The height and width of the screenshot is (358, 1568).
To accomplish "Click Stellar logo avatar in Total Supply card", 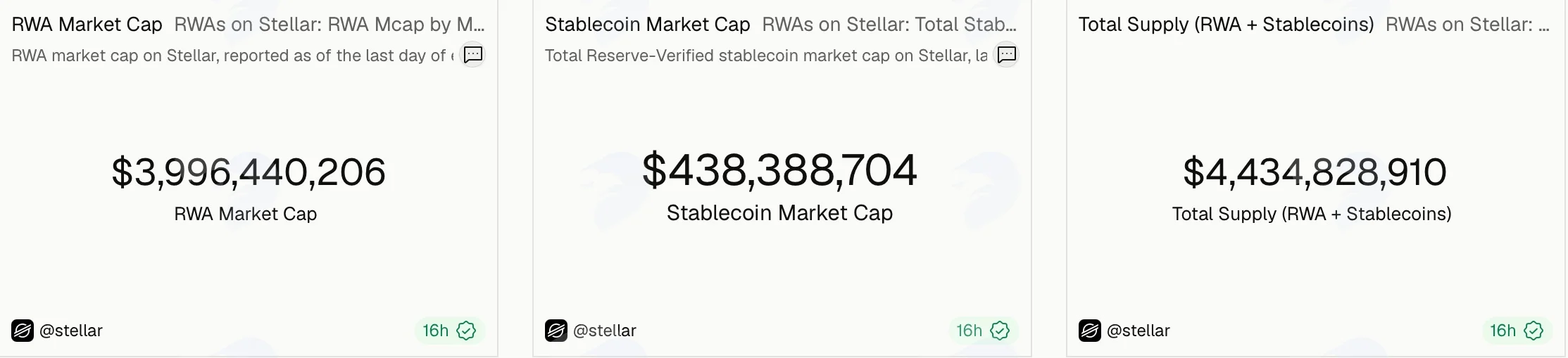I will tap(1090, 331).
